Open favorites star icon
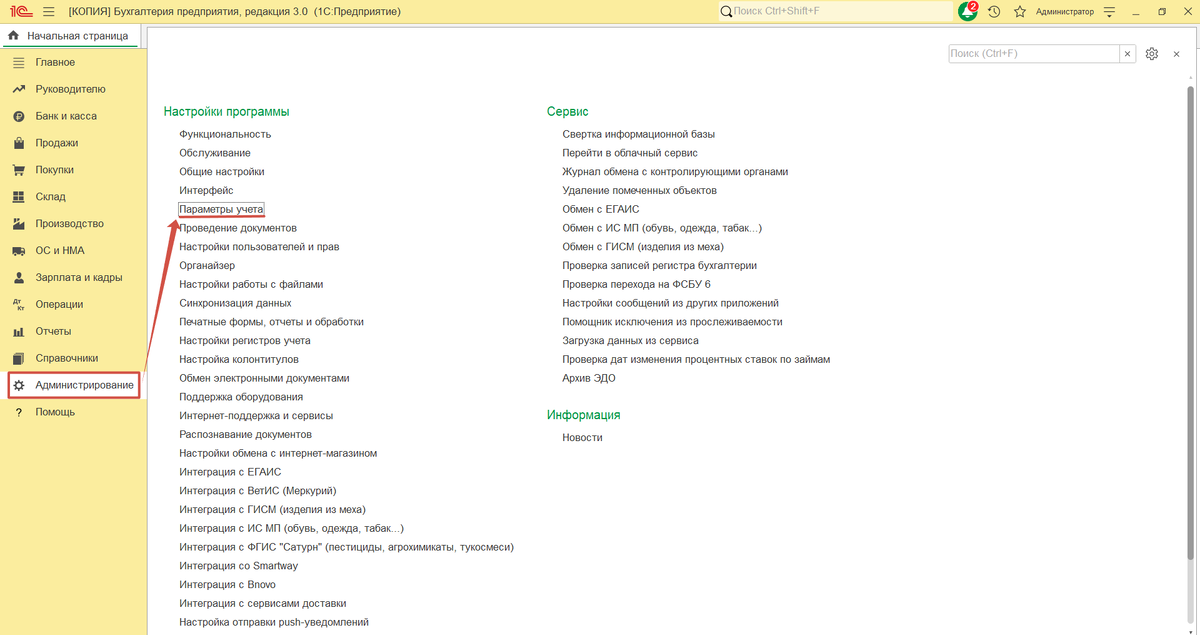Viewport: 1200px width, 635px height. pos(1019,12)
